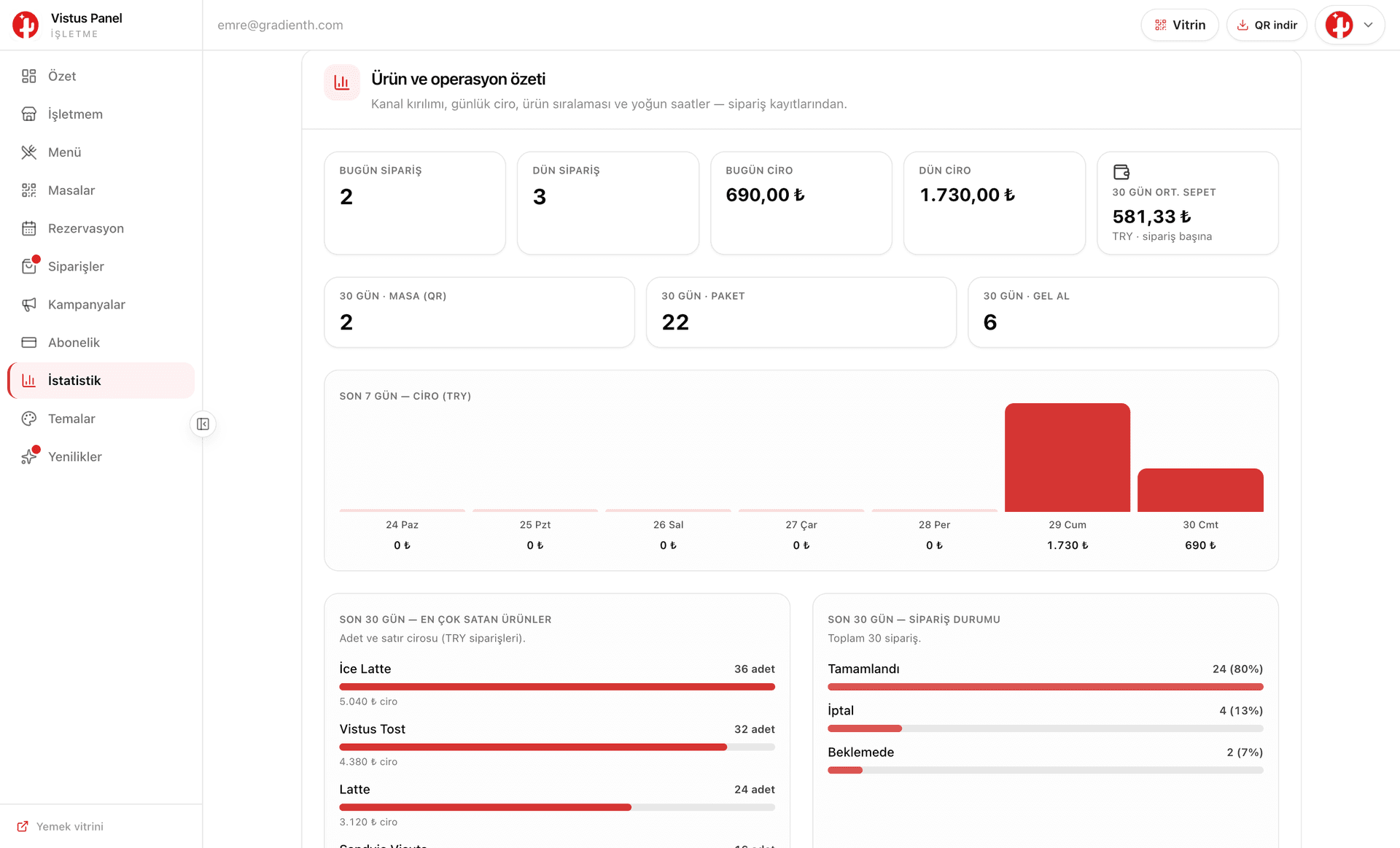Click the '1.730 ₺' value under 29 Cum
1400x848 pixels.
tap(1067, 545)
